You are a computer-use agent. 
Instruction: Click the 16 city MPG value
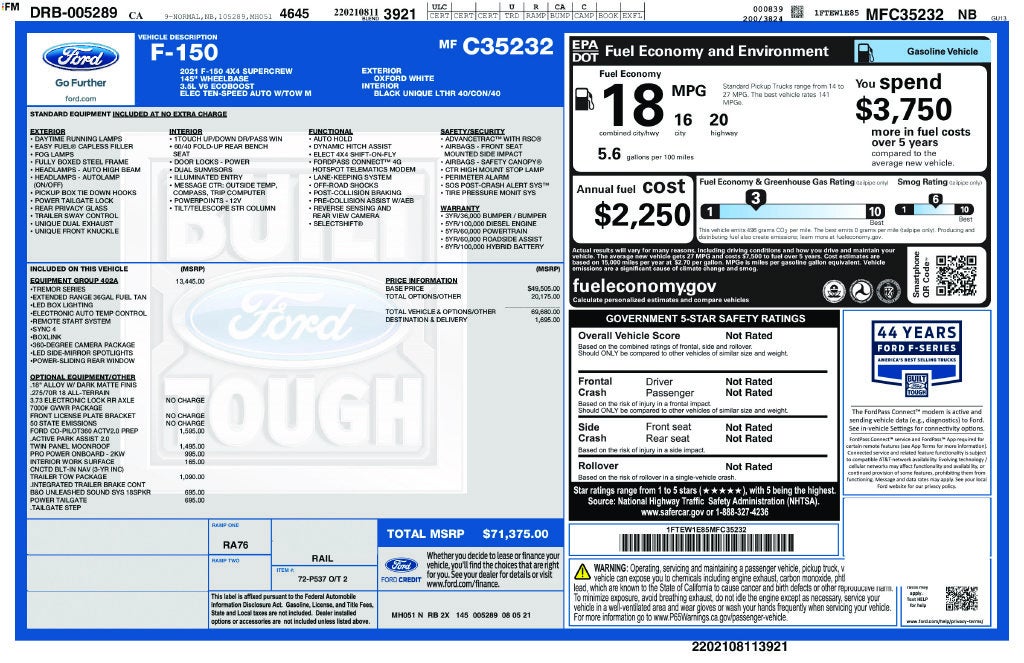point(682,120)
